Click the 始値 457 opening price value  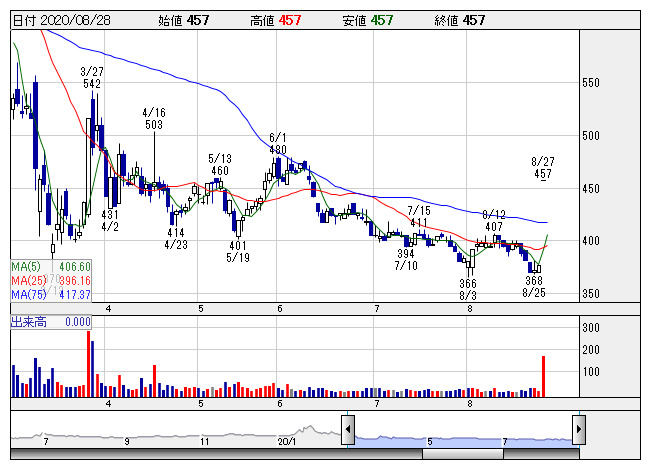196,20
